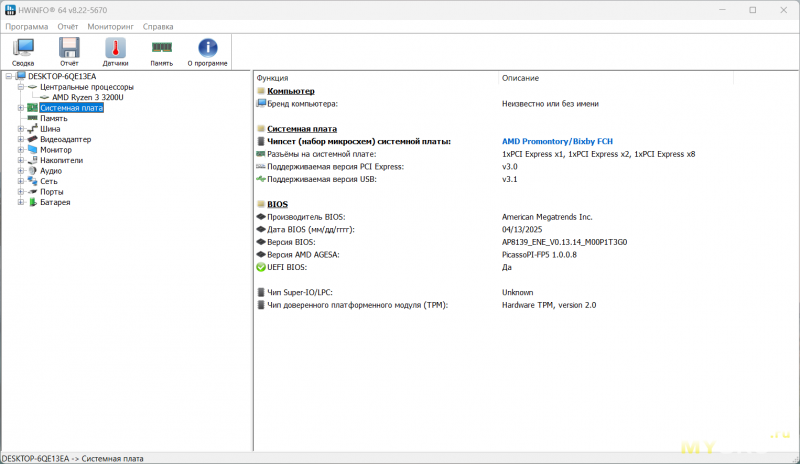Click the network icon beside Сеть
The height and width of the screenshot is (464, 800).
click(x=32, y=181)
